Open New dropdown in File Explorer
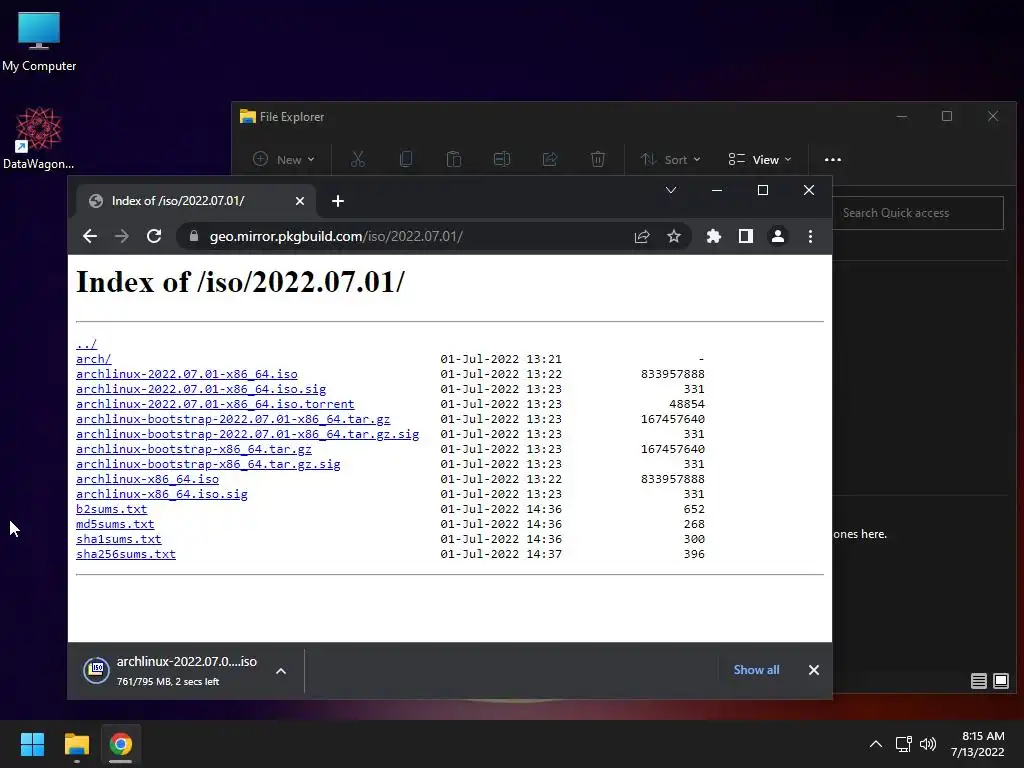 [x=284, y=159]
